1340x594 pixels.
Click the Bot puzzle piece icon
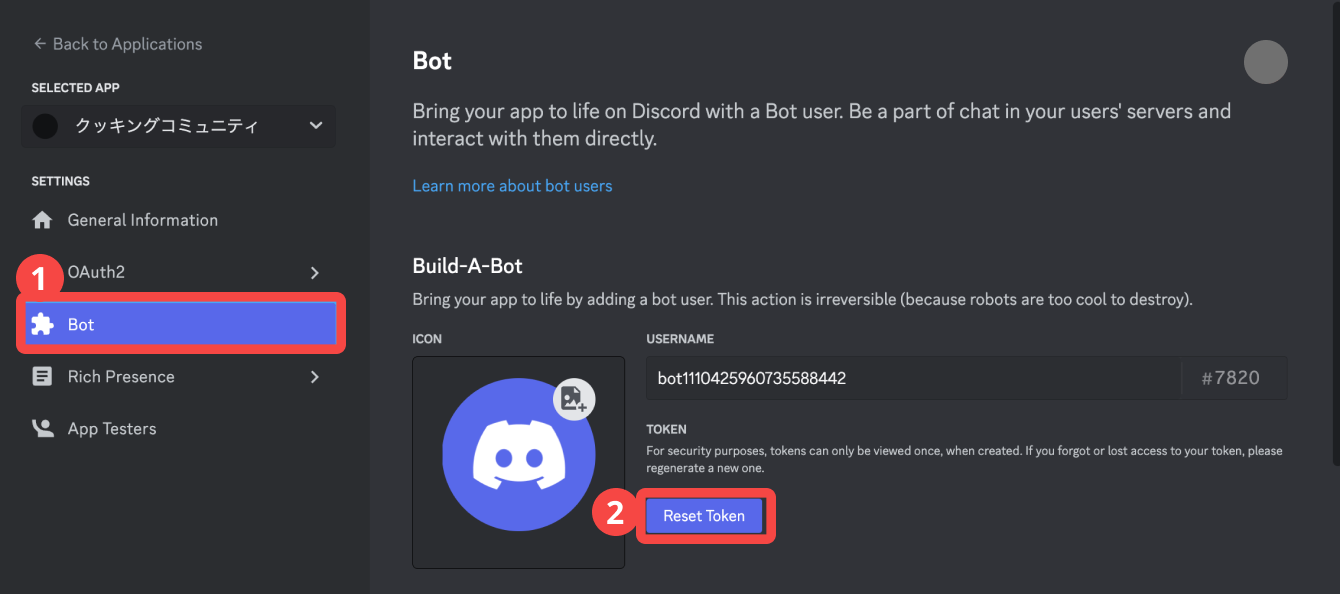click(42, 325)
